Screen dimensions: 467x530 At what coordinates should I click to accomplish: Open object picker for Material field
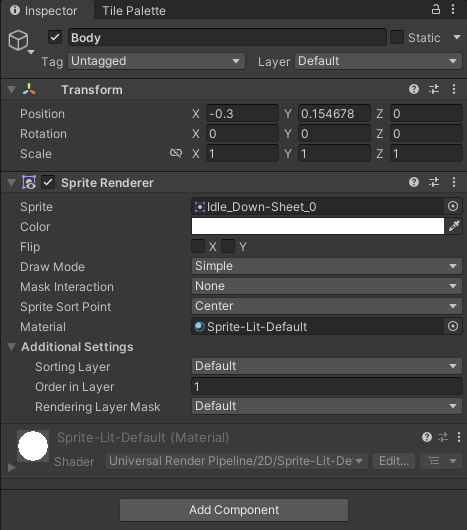pyautogui.click(x=453, y=327)
